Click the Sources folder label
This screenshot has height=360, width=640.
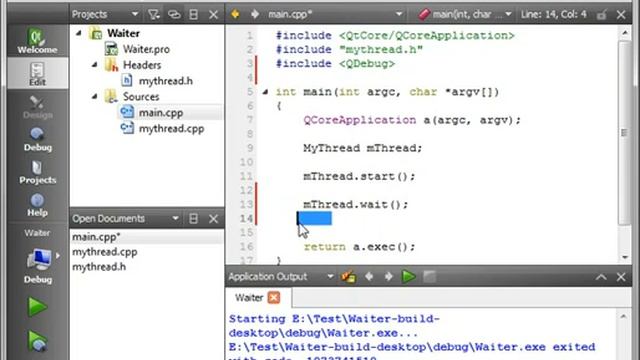click(x=141, y=97)
